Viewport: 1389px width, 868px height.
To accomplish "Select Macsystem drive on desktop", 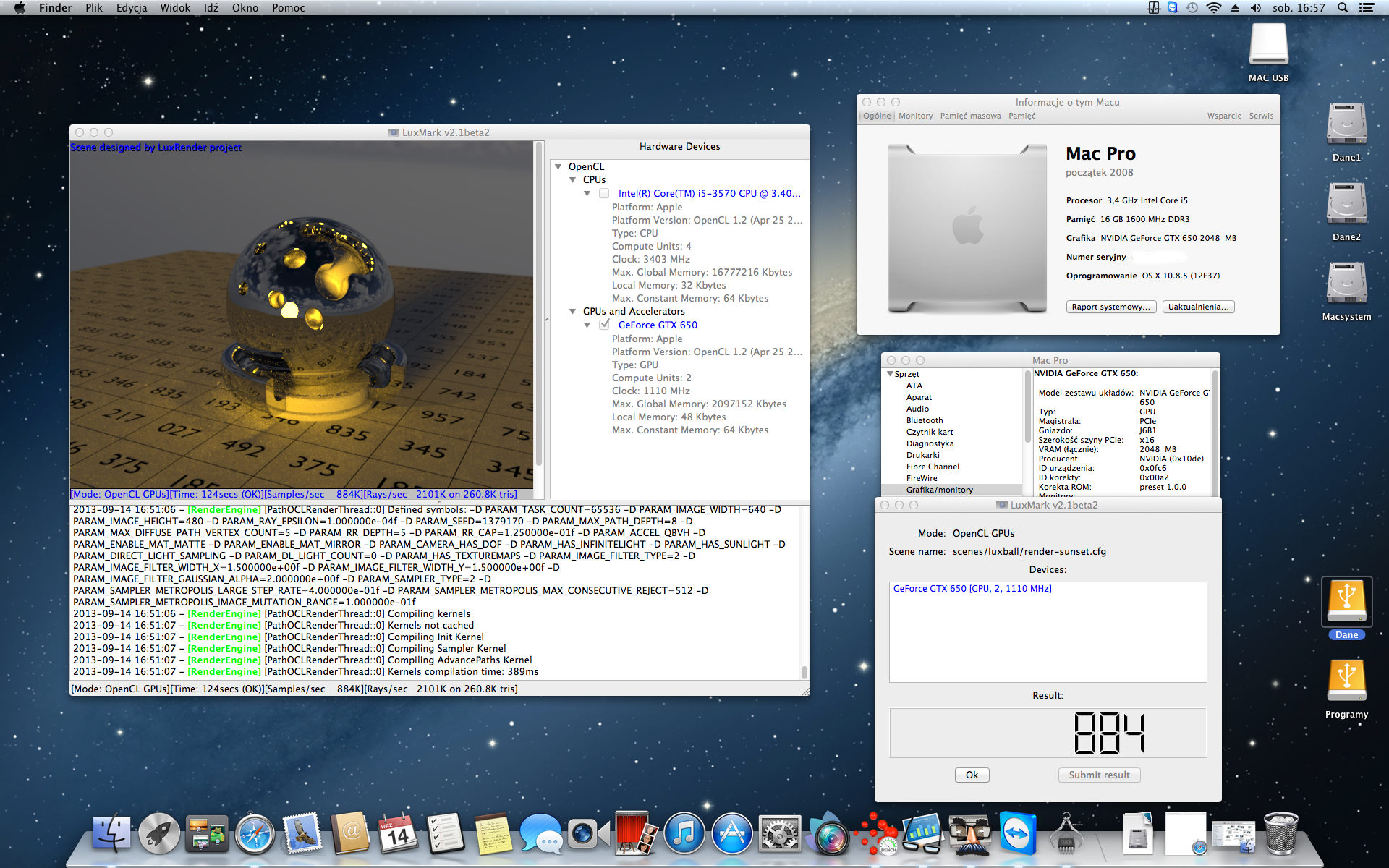I will click(1346, 284).
